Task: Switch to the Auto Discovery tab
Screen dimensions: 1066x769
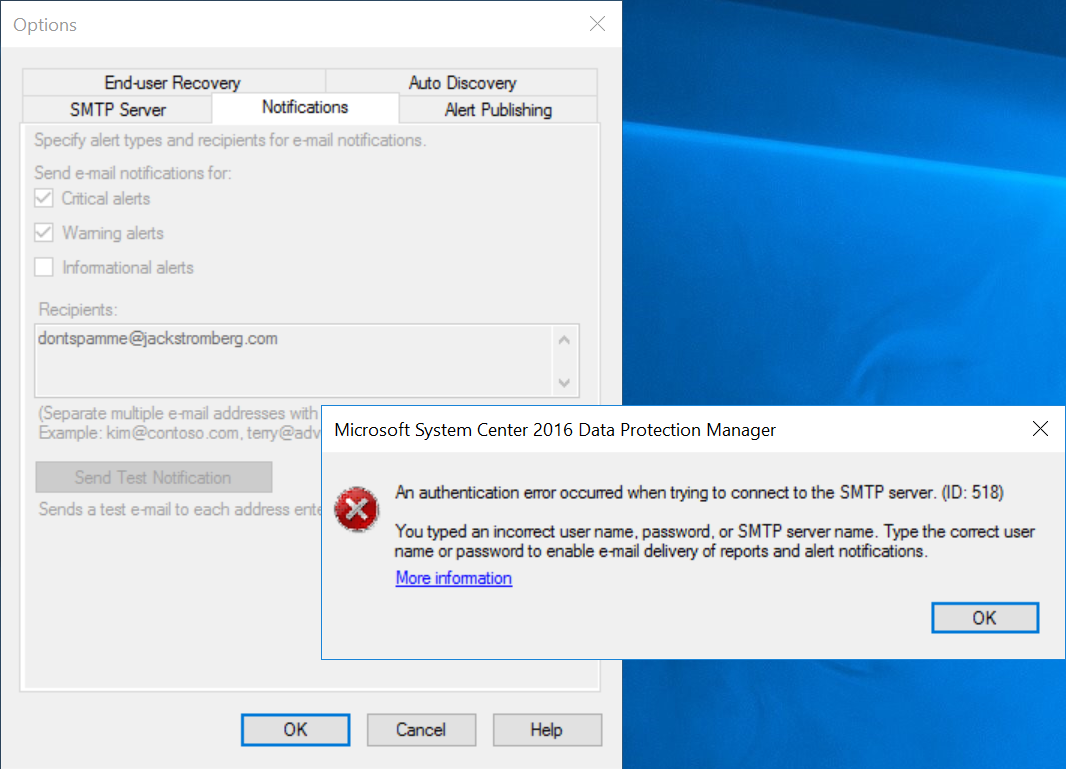Action: (462, 82)
